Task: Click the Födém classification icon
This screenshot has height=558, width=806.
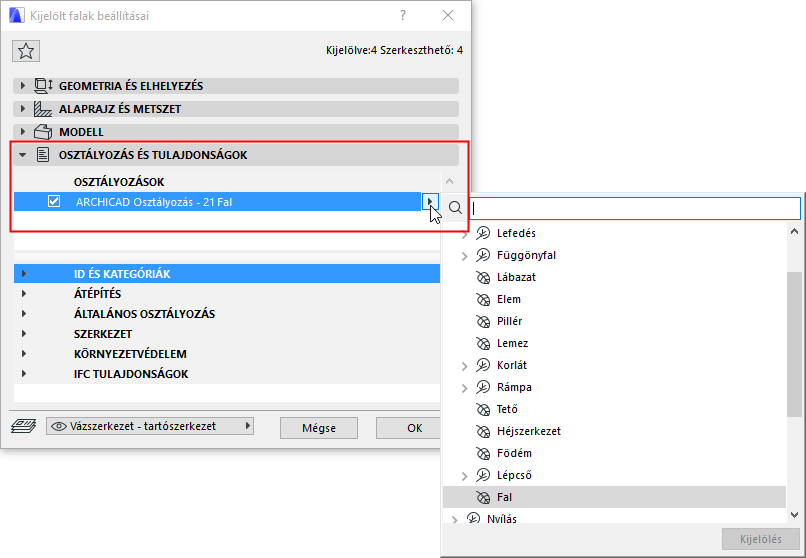Action: [483, 454]
